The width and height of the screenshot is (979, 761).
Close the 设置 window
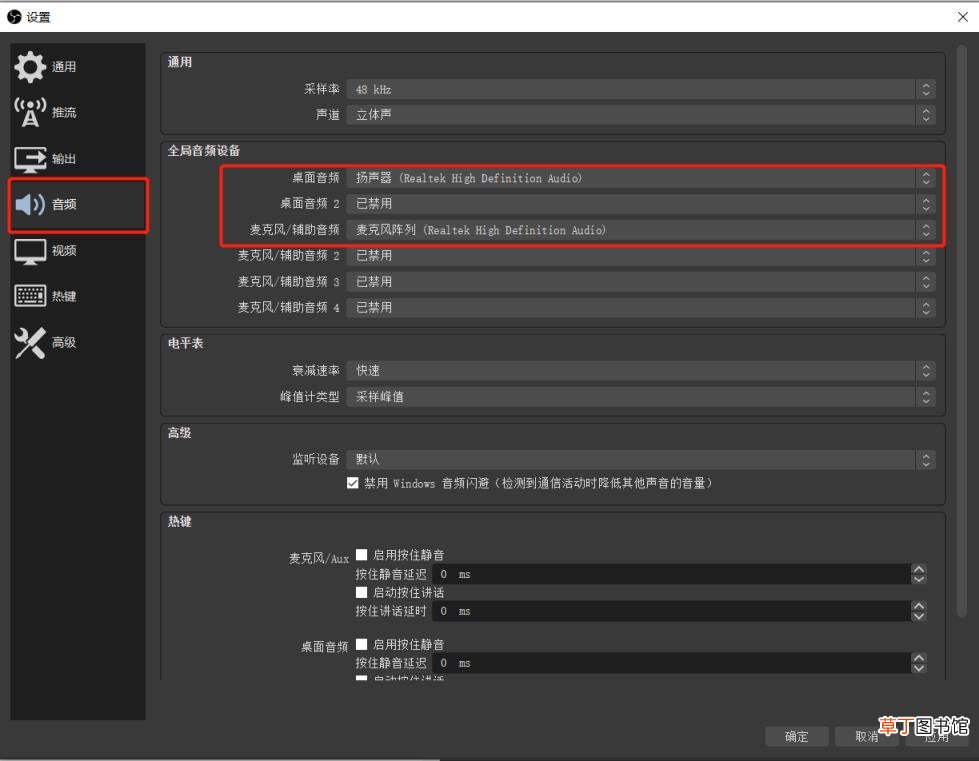[x=963, y=17]
